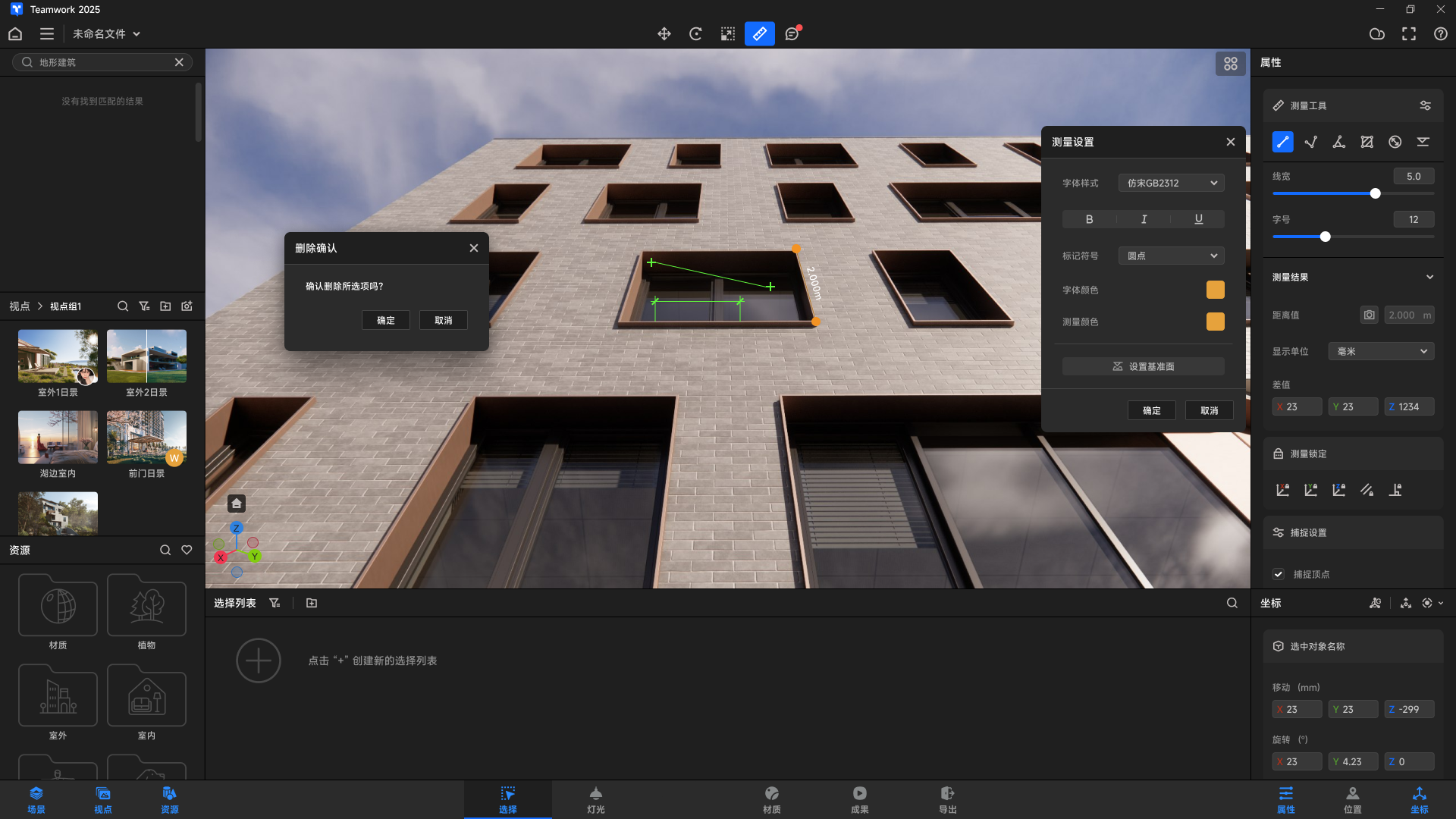Switch to the 灯光 bottom tab
The height and width of the screenshot is (819, 1456).
click(x=595, y=799)
